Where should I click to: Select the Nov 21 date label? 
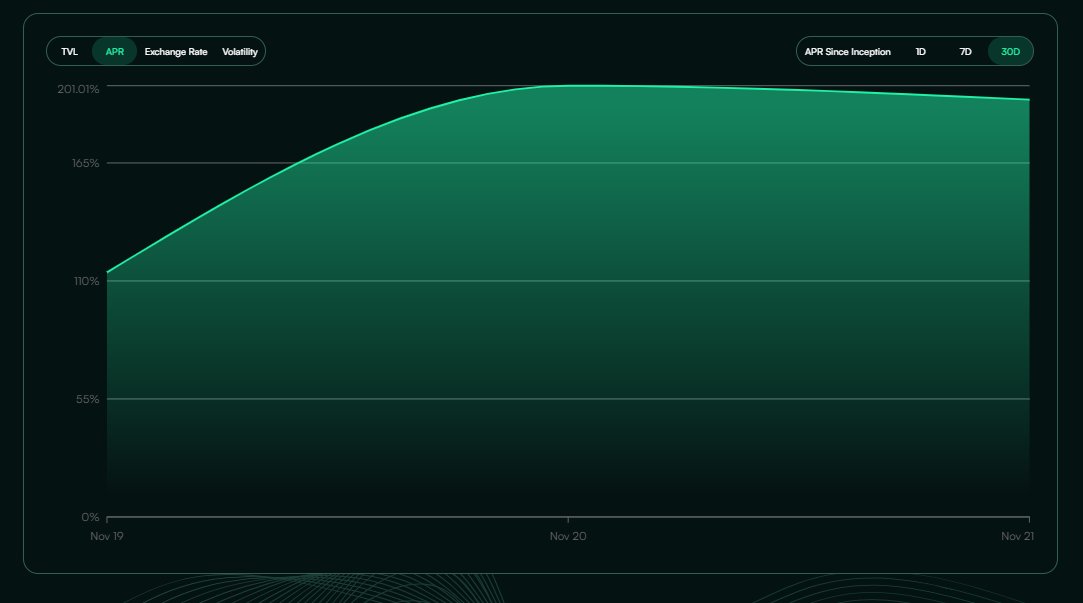point(1016,536)
